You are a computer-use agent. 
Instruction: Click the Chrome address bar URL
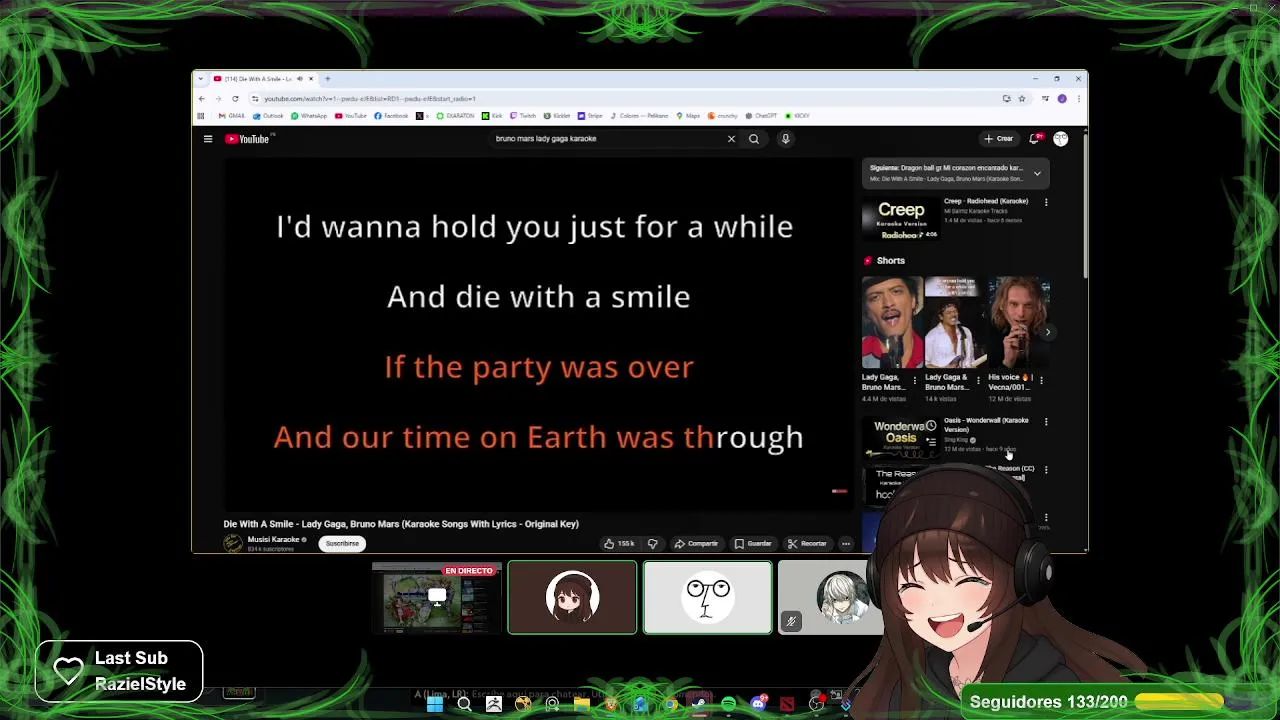coord(370,99)
